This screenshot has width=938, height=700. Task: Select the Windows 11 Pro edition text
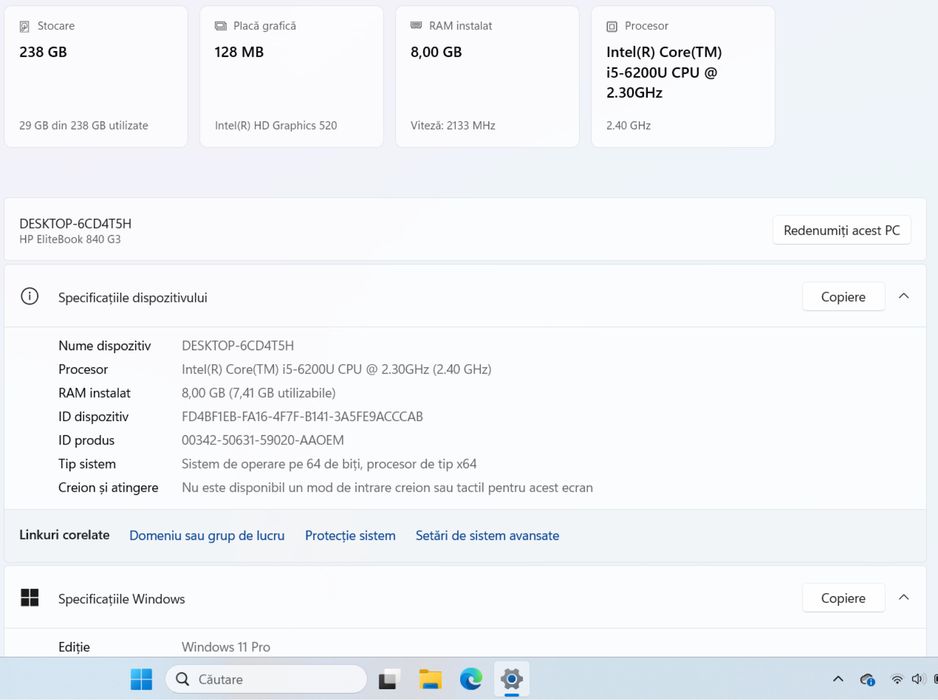(x=226, y=647)
